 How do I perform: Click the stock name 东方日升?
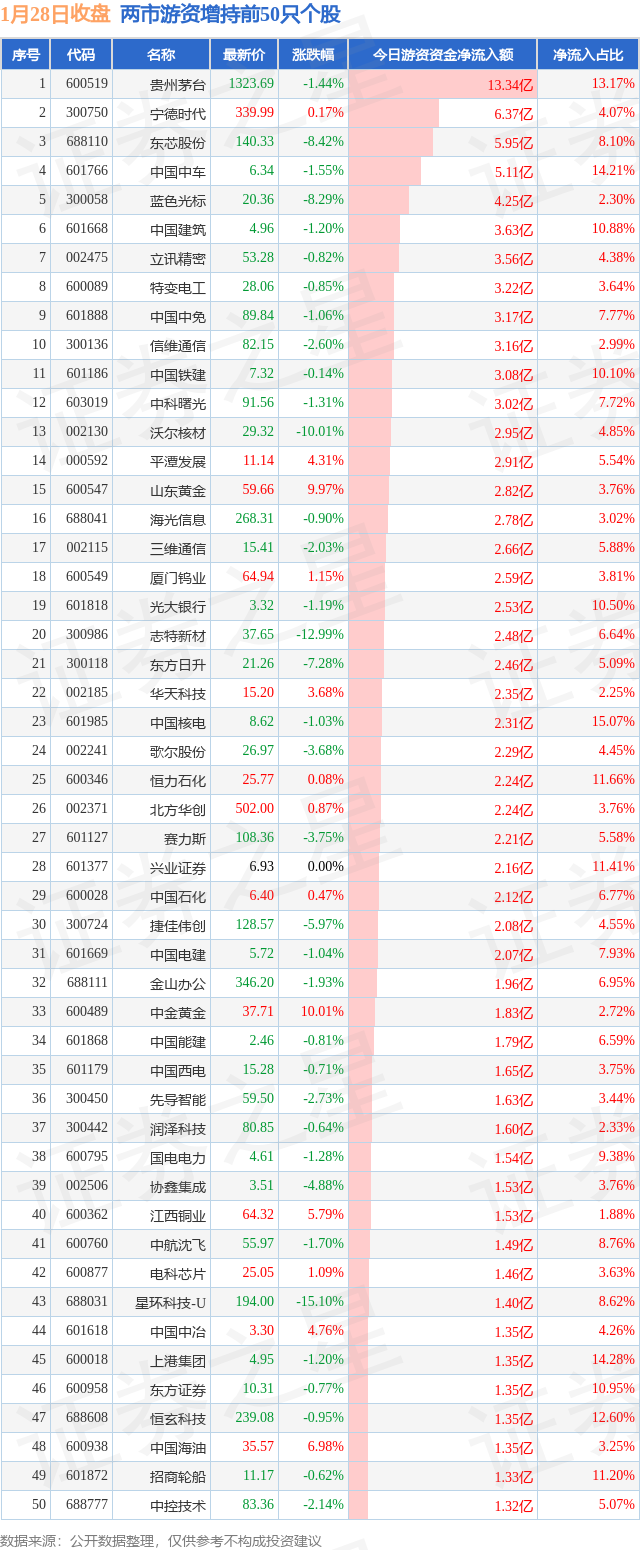pyautogui.click(x=178, y=665)
